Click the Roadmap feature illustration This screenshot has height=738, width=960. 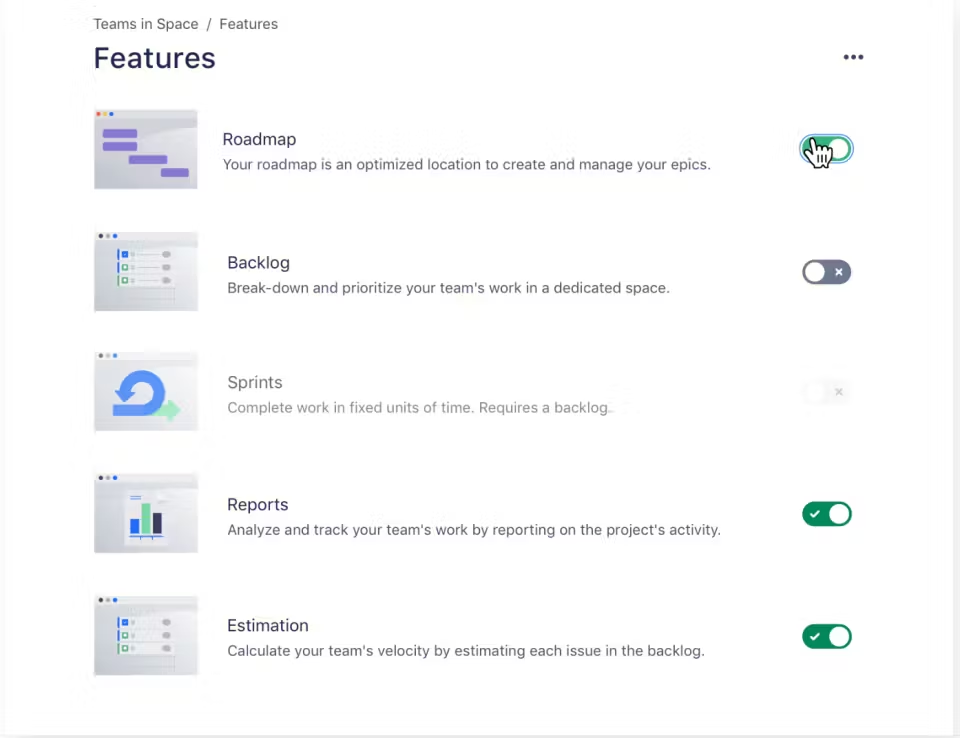[x=146, y=149]
